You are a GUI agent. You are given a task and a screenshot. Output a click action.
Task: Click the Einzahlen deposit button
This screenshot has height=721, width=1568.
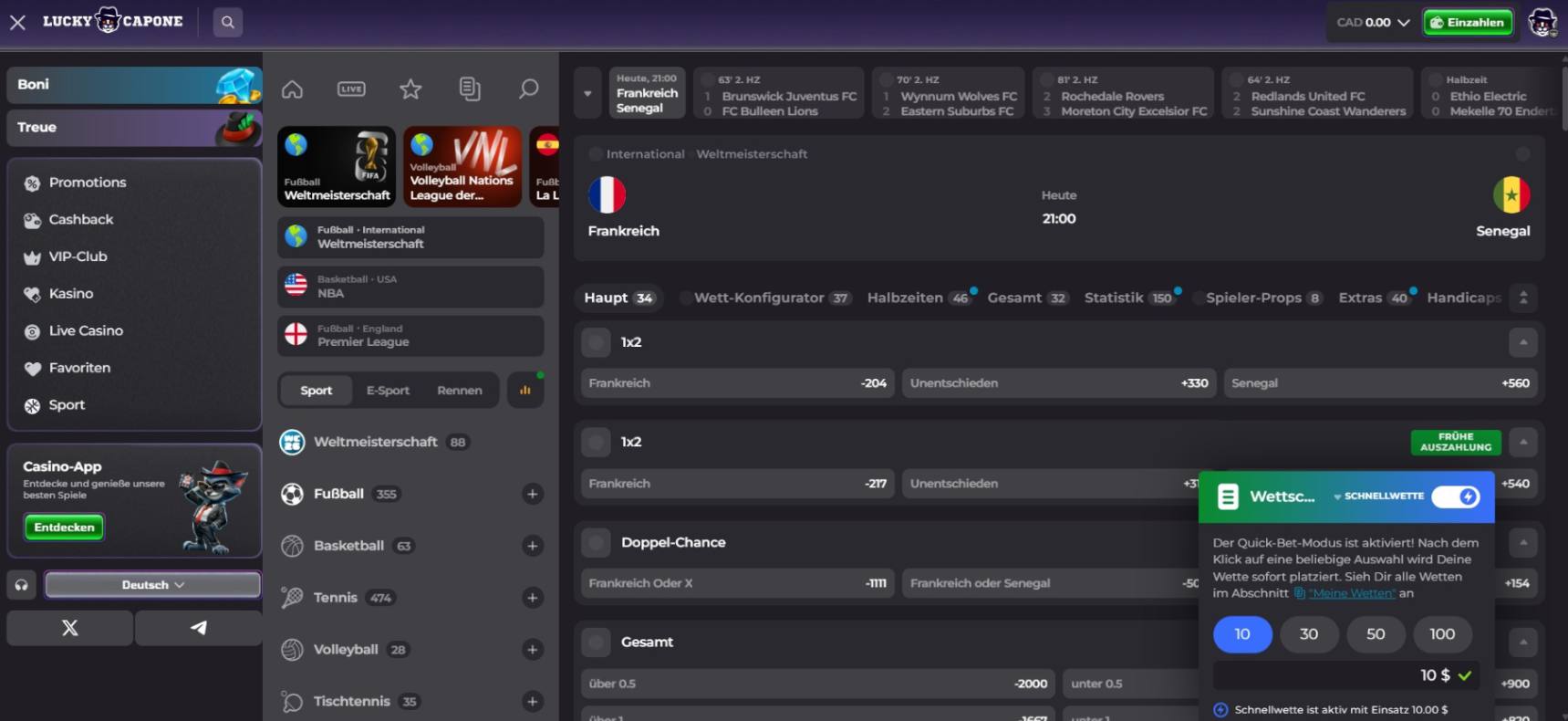pyautogui.click(x=1468, y=22)
